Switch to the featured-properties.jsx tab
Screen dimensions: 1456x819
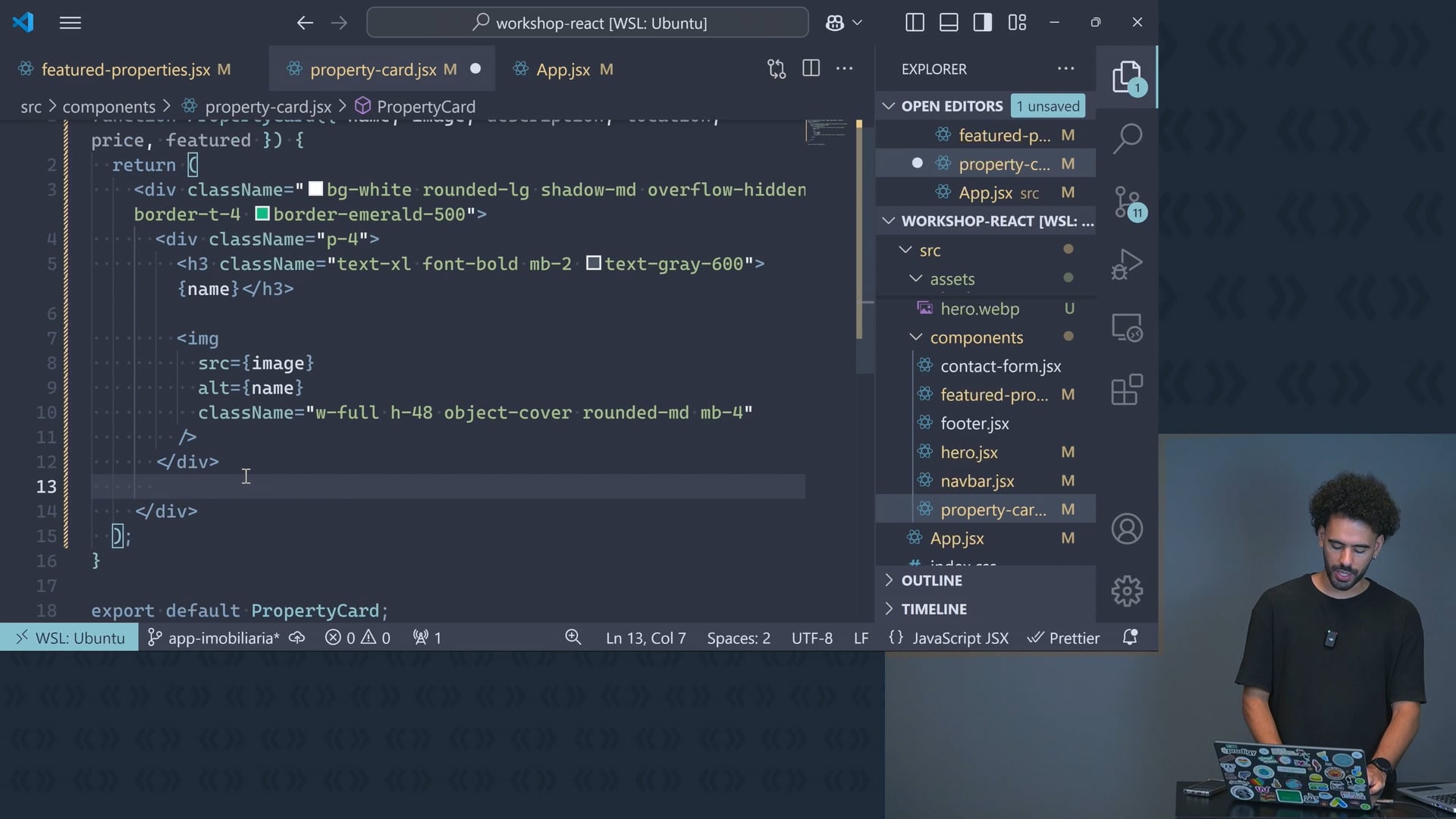pyautogui.click(x=125, y=70)
